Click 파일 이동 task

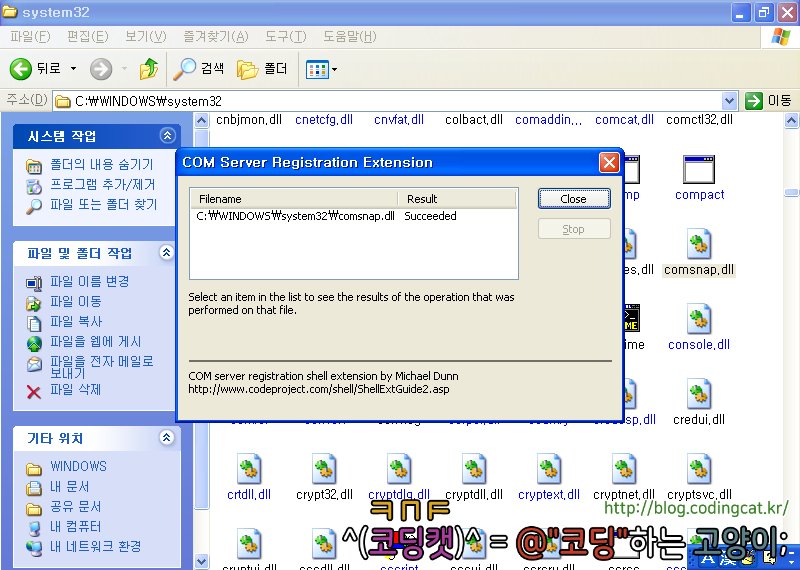click(76, 302)
